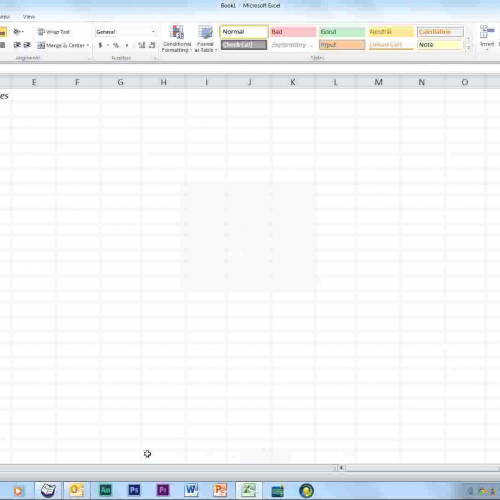The image size is (500, 500).
Task: Click the Increase Decimal icon
Action: pyautogui.click(x=142, y=45)
